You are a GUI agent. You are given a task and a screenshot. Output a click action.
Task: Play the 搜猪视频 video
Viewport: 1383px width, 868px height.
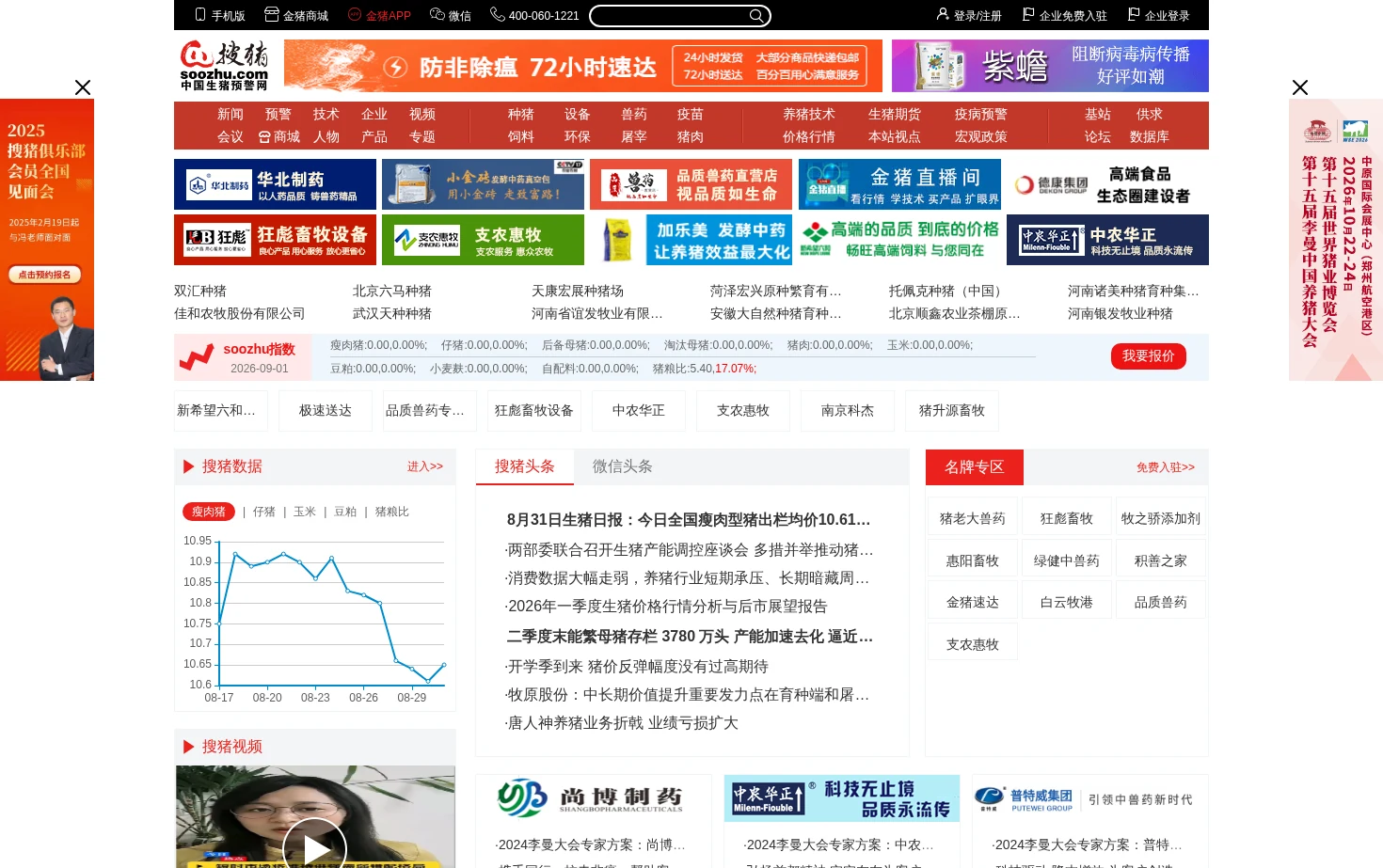tap(314, 849)
